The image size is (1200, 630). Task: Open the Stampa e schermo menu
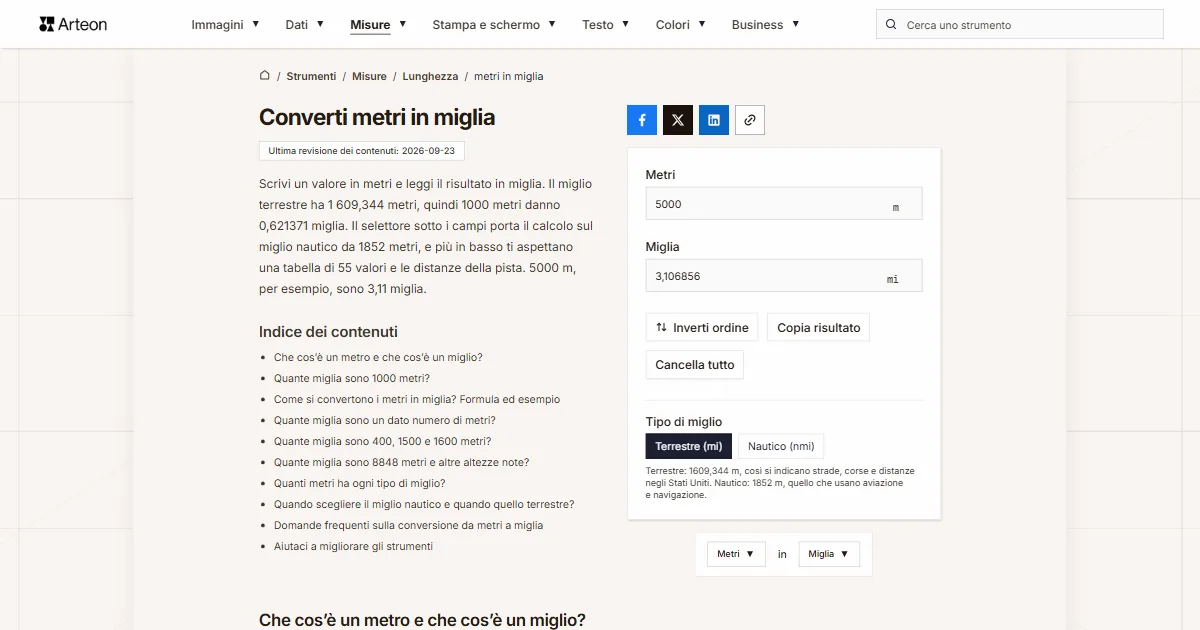click(494, 25)
